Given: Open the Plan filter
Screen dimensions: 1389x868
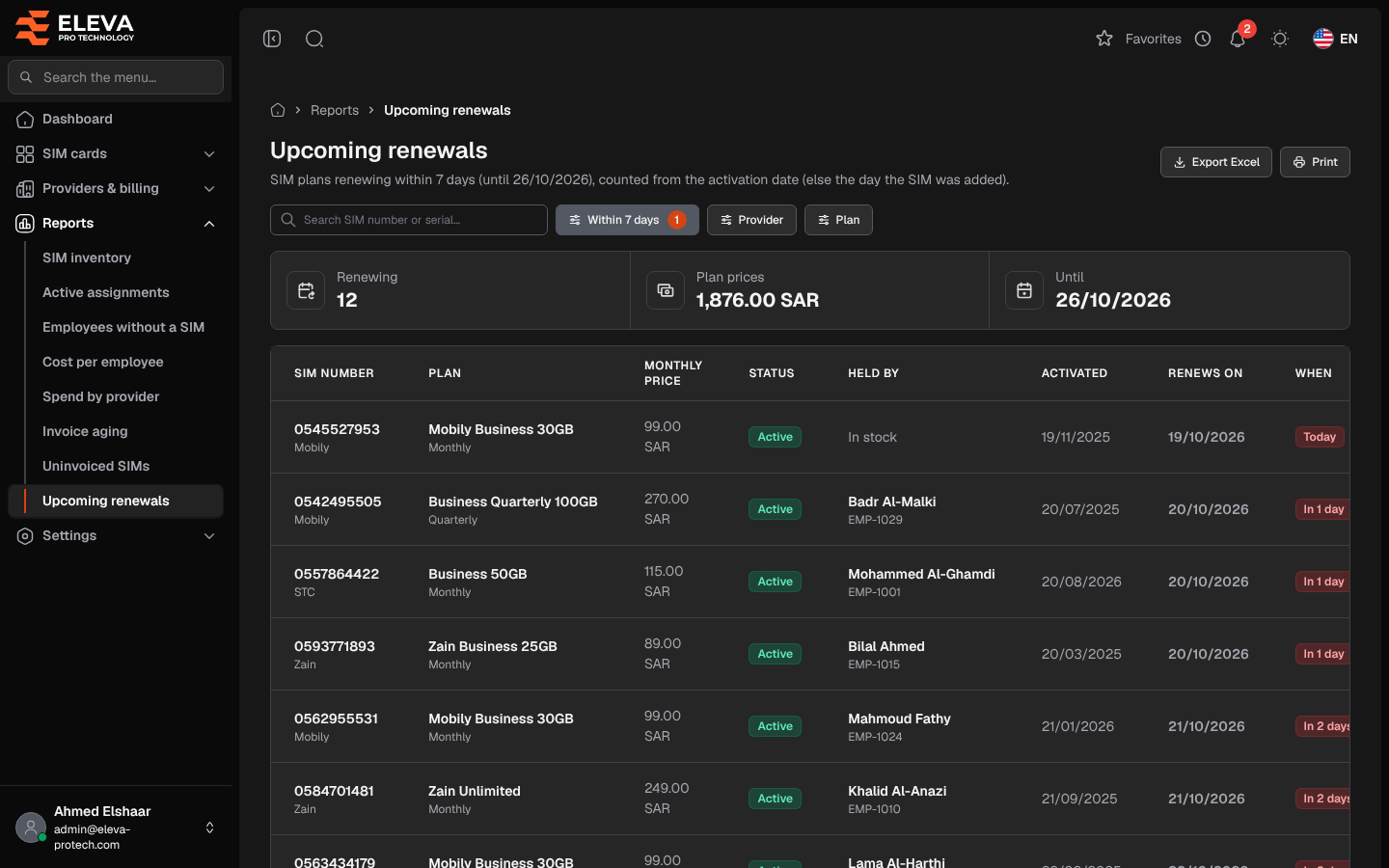Looking at the screenshot, I should pos(838,220).
